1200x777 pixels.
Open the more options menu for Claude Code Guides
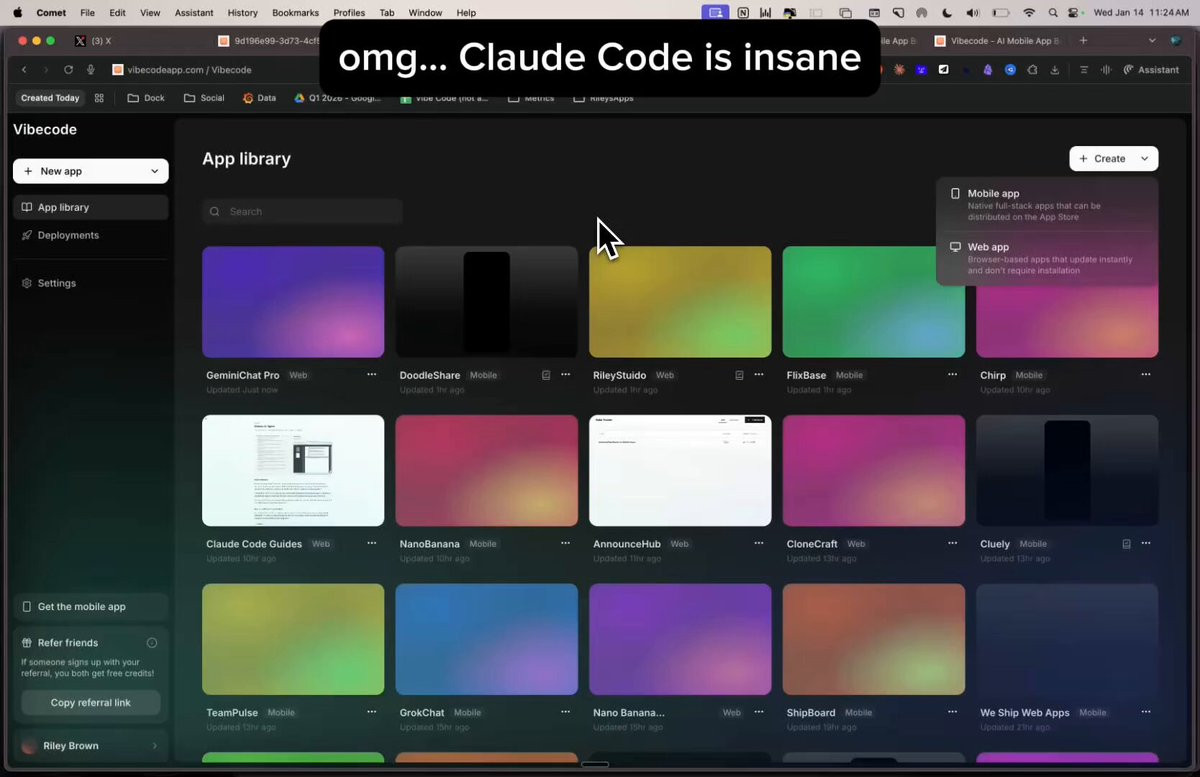pos(372,544)
